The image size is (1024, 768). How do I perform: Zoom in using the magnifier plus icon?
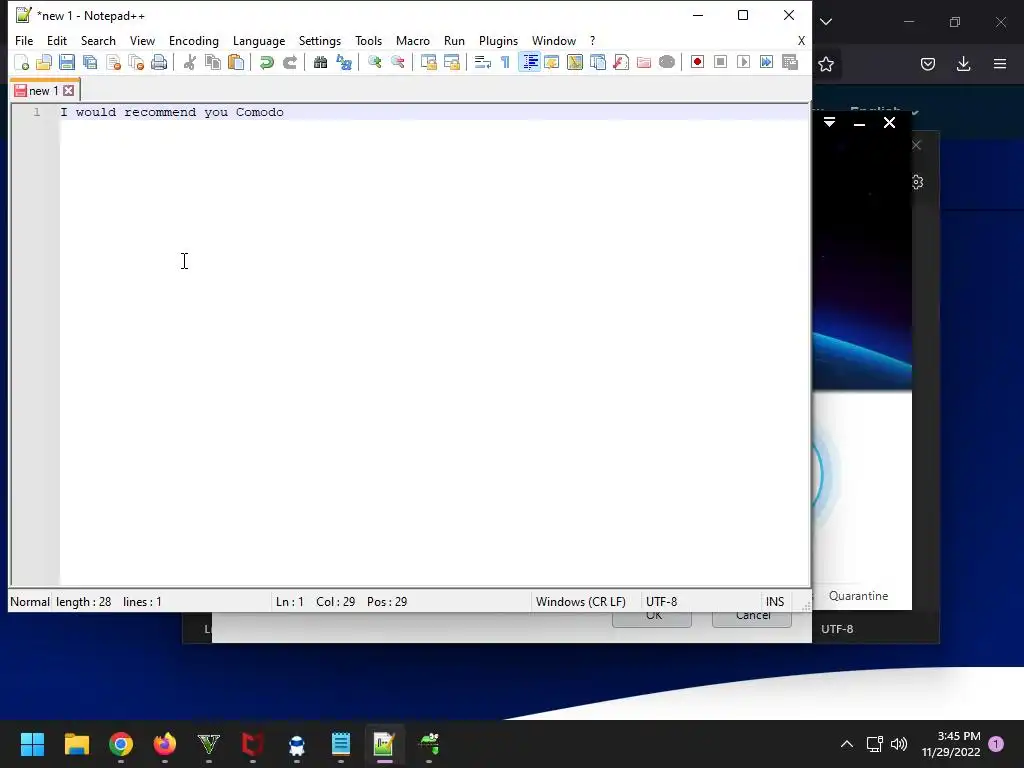click(x=374, y=62)
